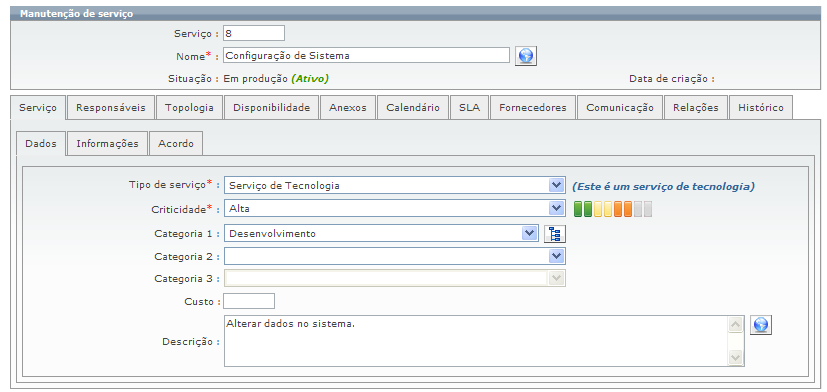Viewport: 827px width, 392px height.
Task: Click the 'Em produção' status text
Action: 256,79
